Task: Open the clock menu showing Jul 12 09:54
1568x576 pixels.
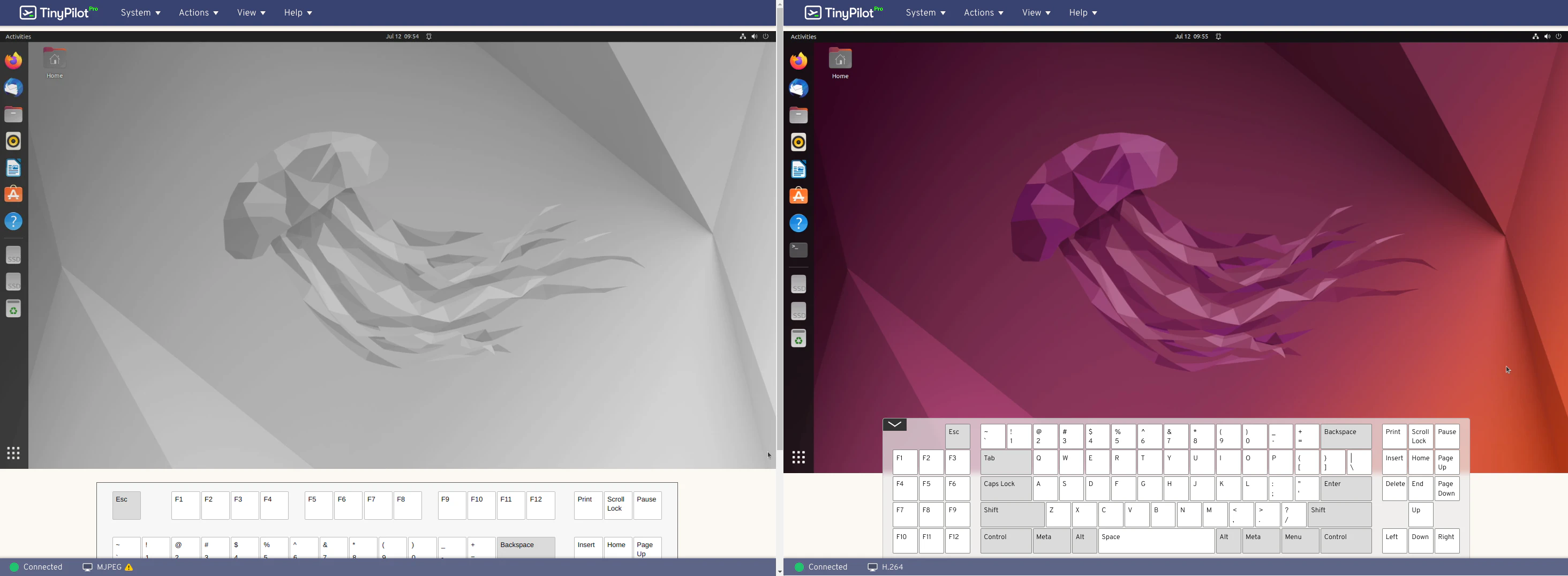Action: pos(402,36)
